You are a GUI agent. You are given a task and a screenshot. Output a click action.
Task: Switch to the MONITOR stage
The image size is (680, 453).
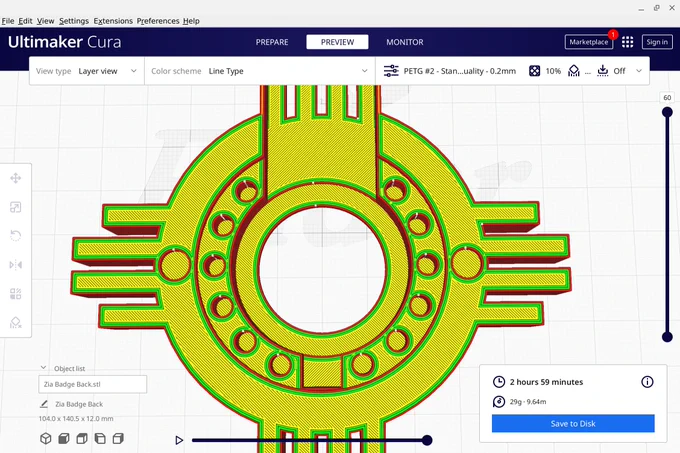[x=405, y=42]
